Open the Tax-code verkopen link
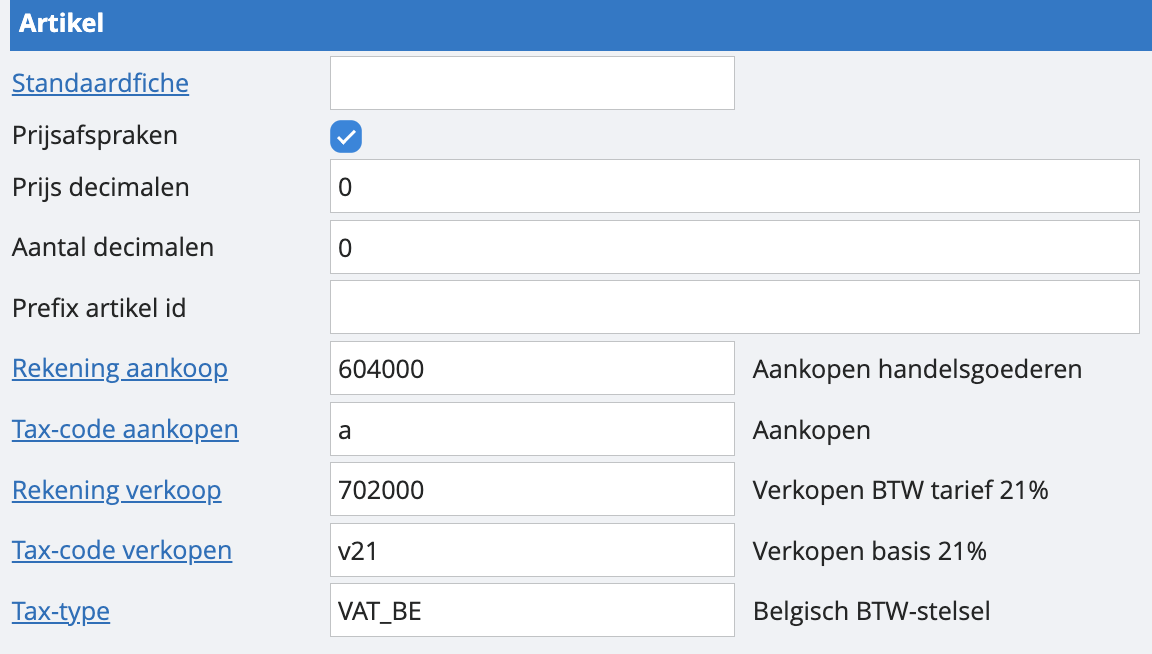Viewport: 1152px width, 654px height. coord(122,551)
